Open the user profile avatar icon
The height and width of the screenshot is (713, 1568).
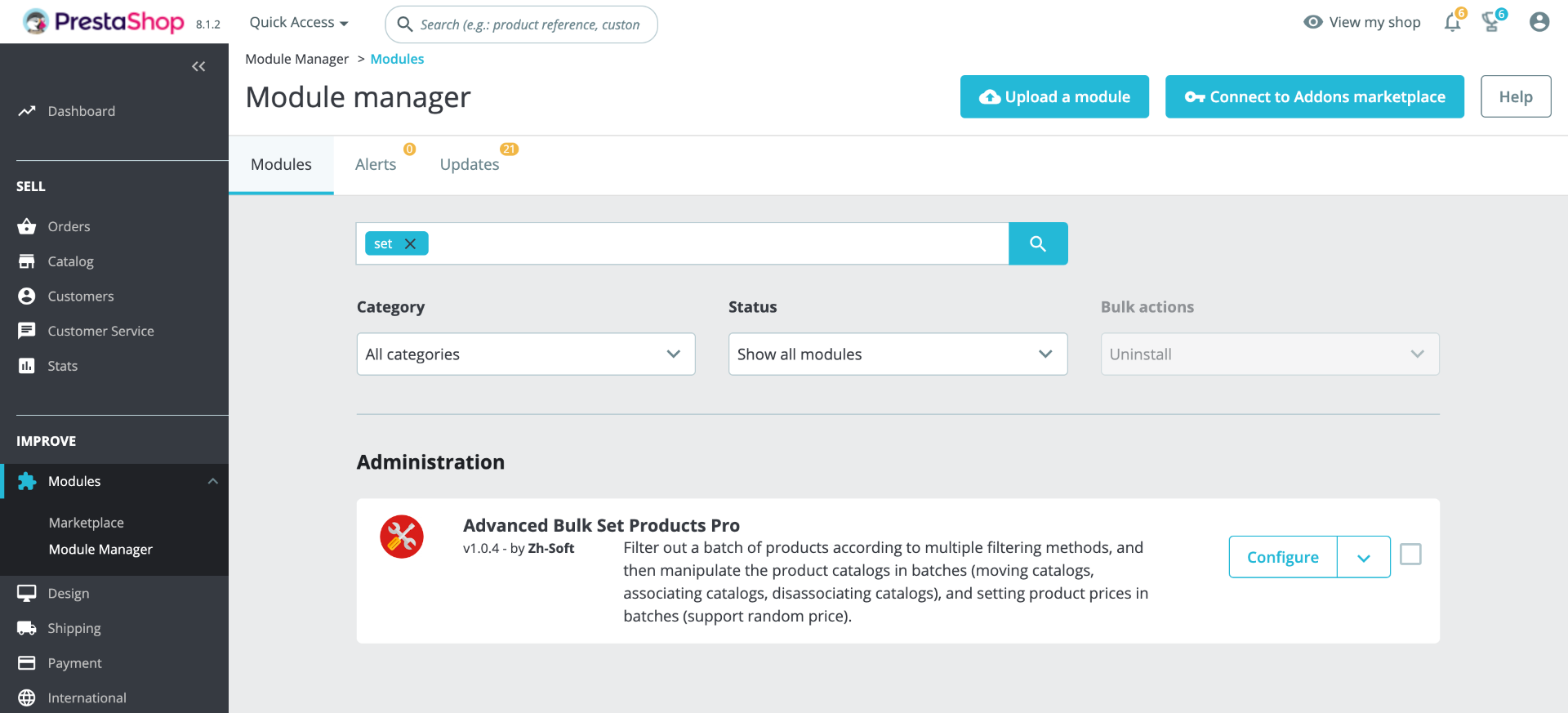click(x=1539, y=22)
